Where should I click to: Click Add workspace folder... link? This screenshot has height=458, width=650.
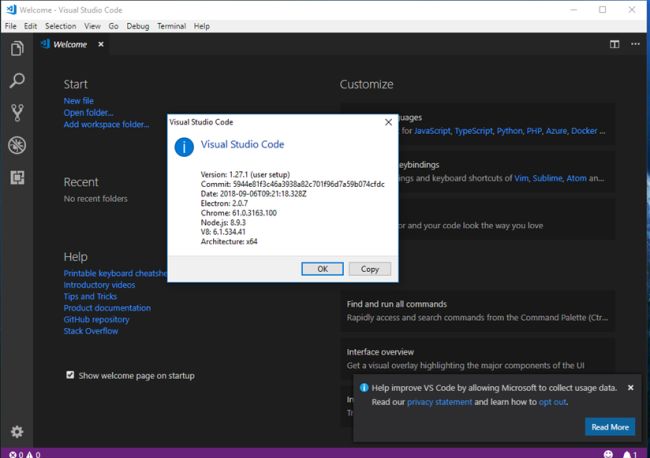[107, 124]
